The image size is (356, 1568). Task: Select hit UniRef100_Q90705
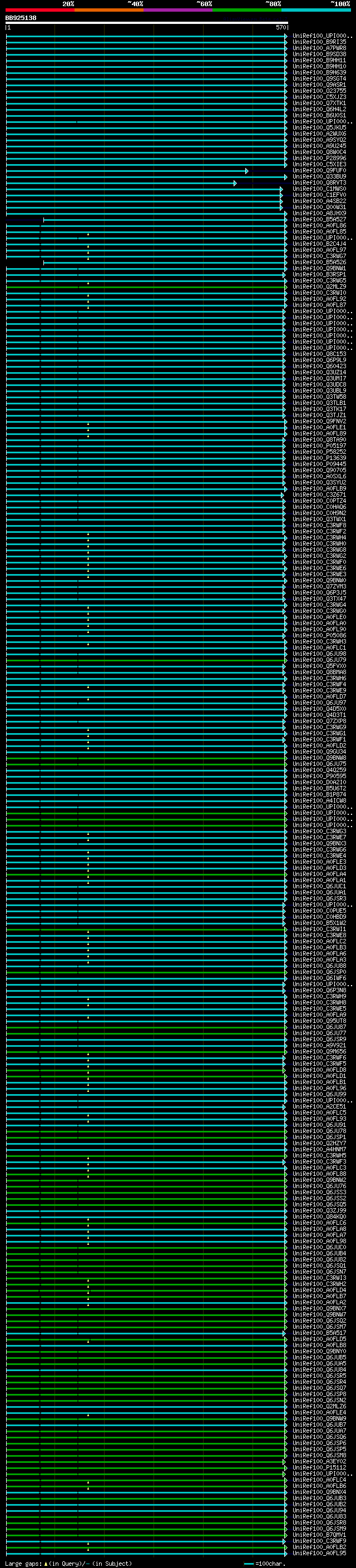(x=319, y=470)
